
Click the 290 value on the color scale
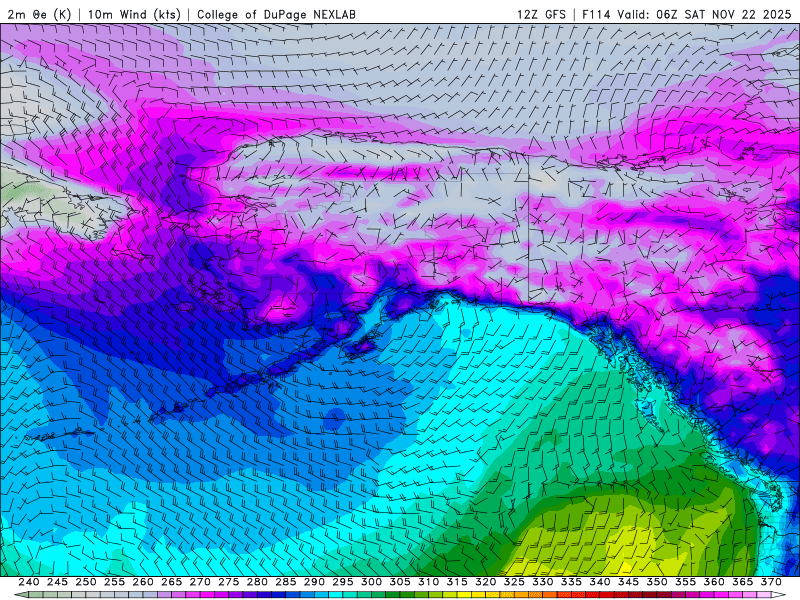pyautogui.click(x=314, y=582)
